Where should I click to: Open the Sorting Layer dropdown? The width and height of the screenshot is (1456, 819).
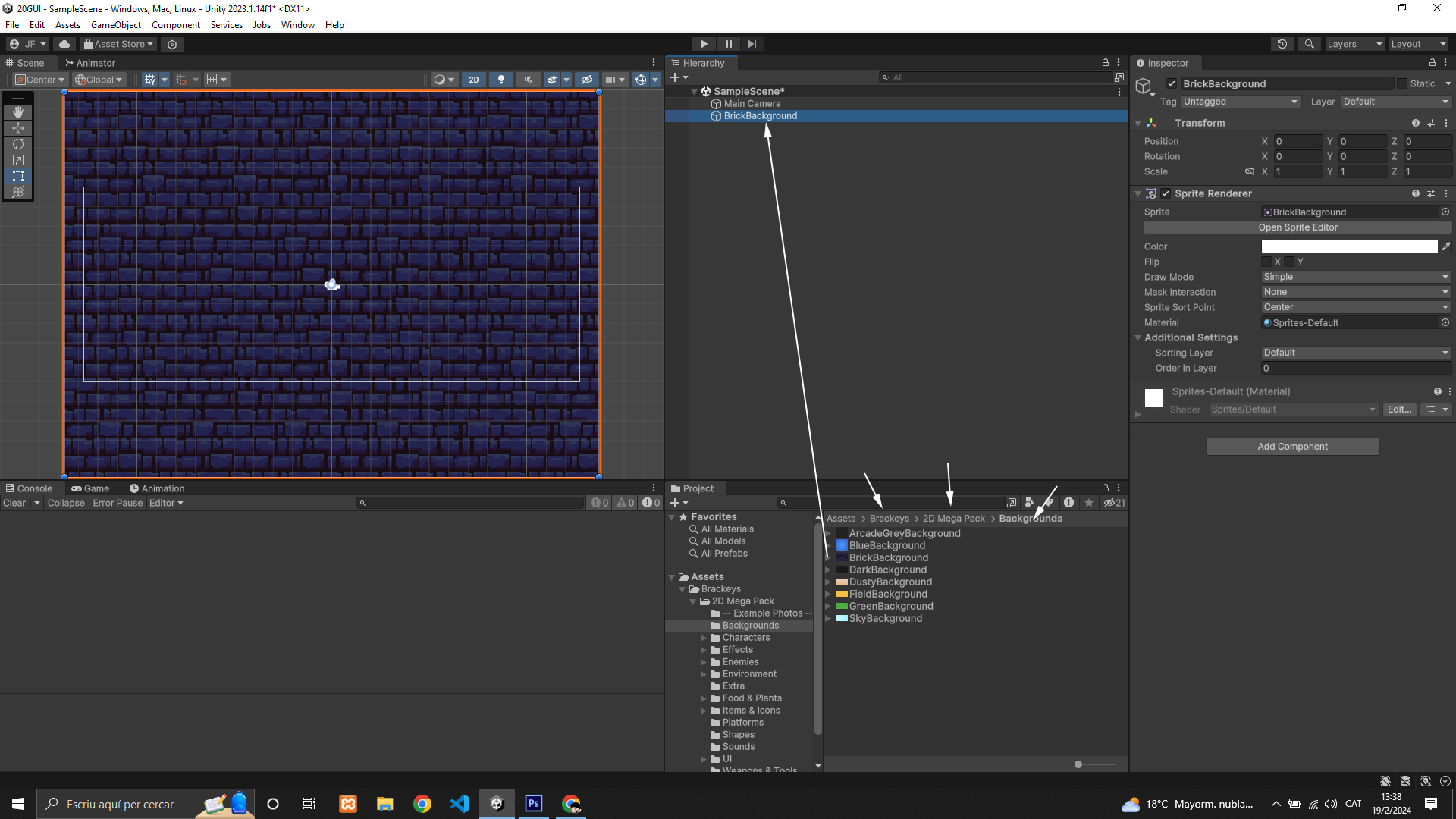[x=1355, y=353]
